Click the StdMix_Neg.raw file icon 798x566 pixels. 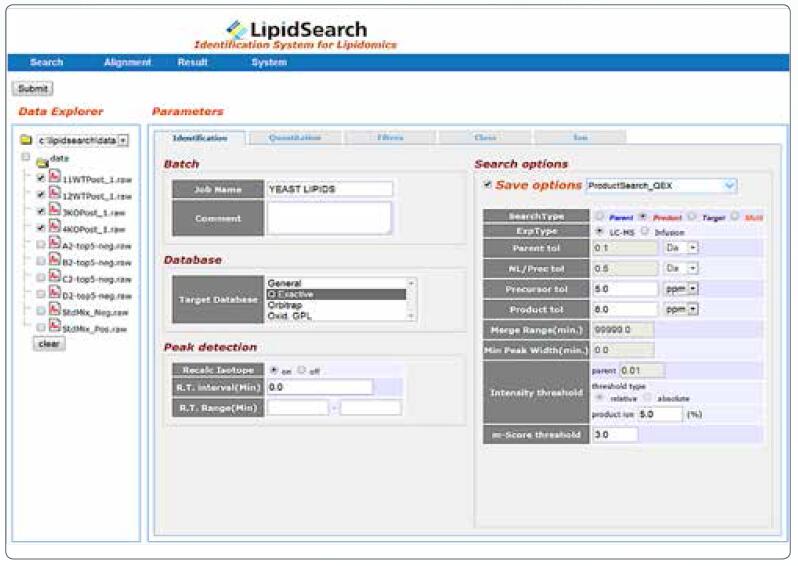point(54,309)
